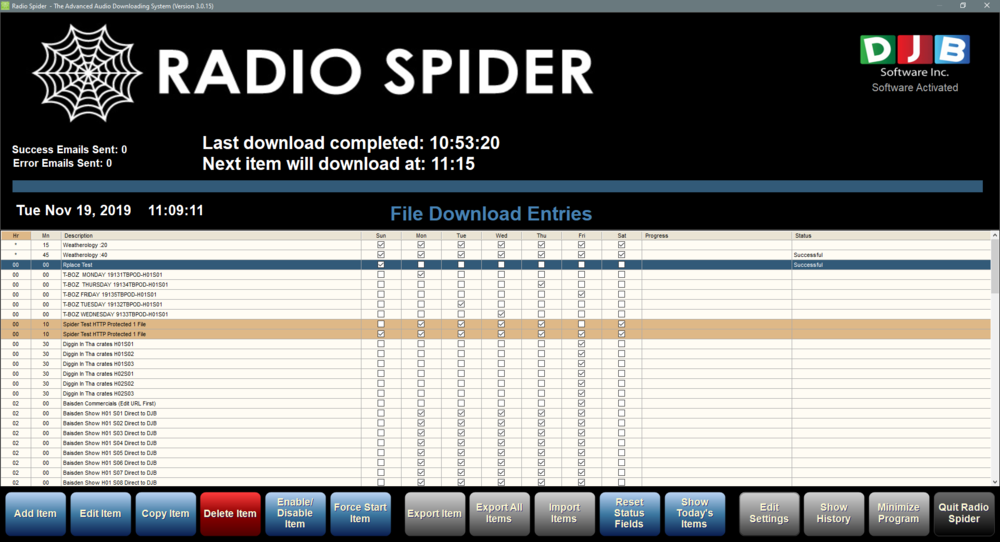Click the entries list vertical scrollbar down arrow
This screenshot has height=542, width=1000.
[x=994, y=481]
